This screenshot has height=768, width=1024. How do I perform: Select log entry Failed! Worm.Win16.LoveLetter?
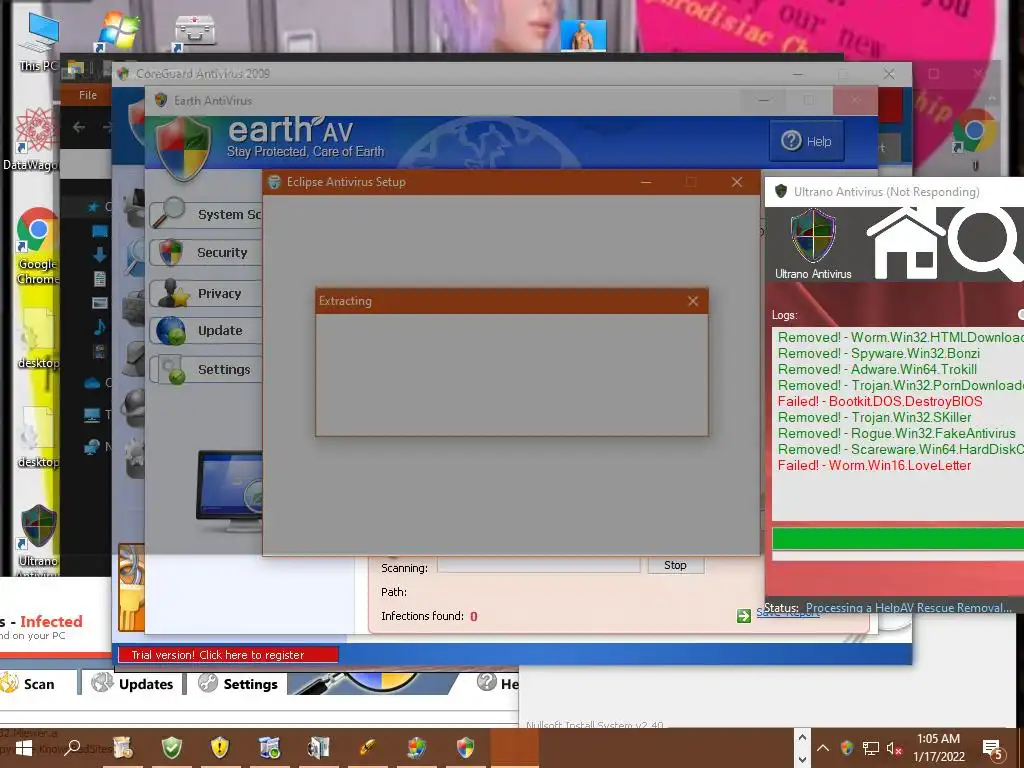[874, 465]
